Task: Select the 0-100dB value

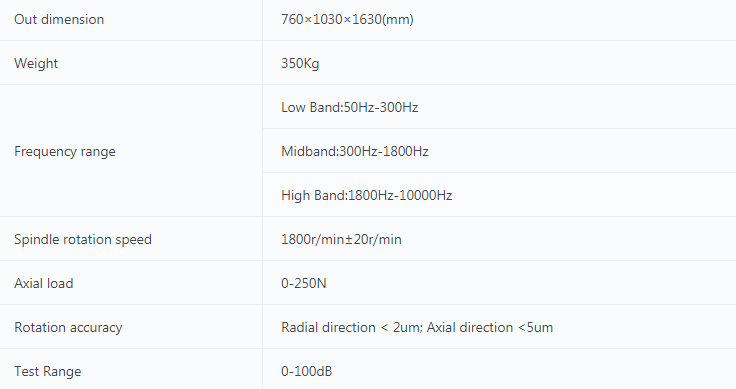Action: point(307,371)
